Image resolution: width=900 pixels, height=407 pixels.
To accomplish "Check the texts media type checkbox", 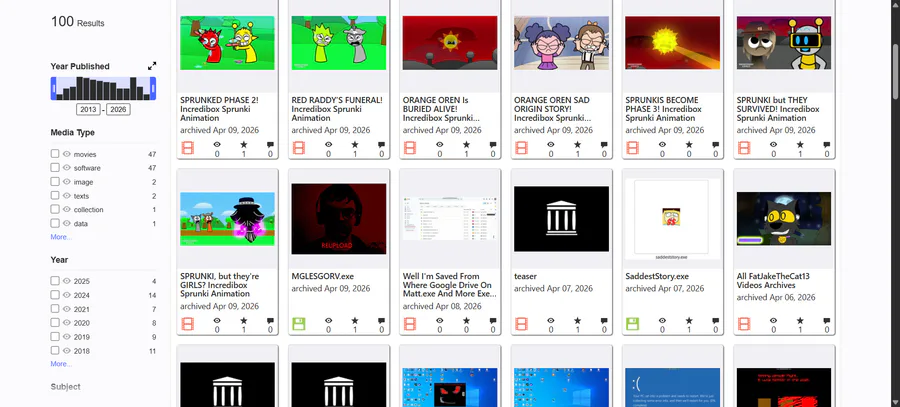I will point(55,196).
